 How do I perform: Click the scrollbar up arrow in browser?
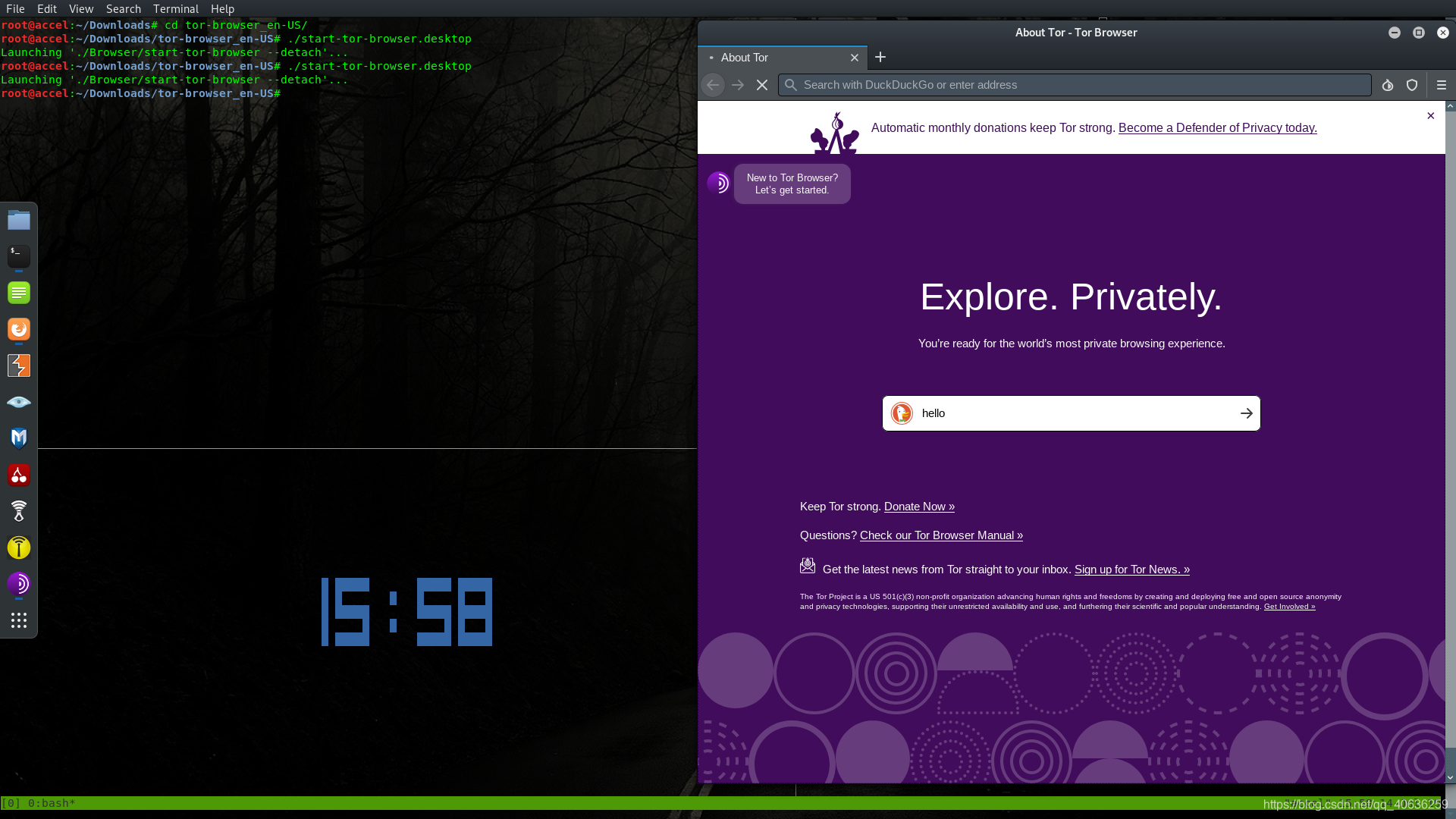pos(1451,106)
